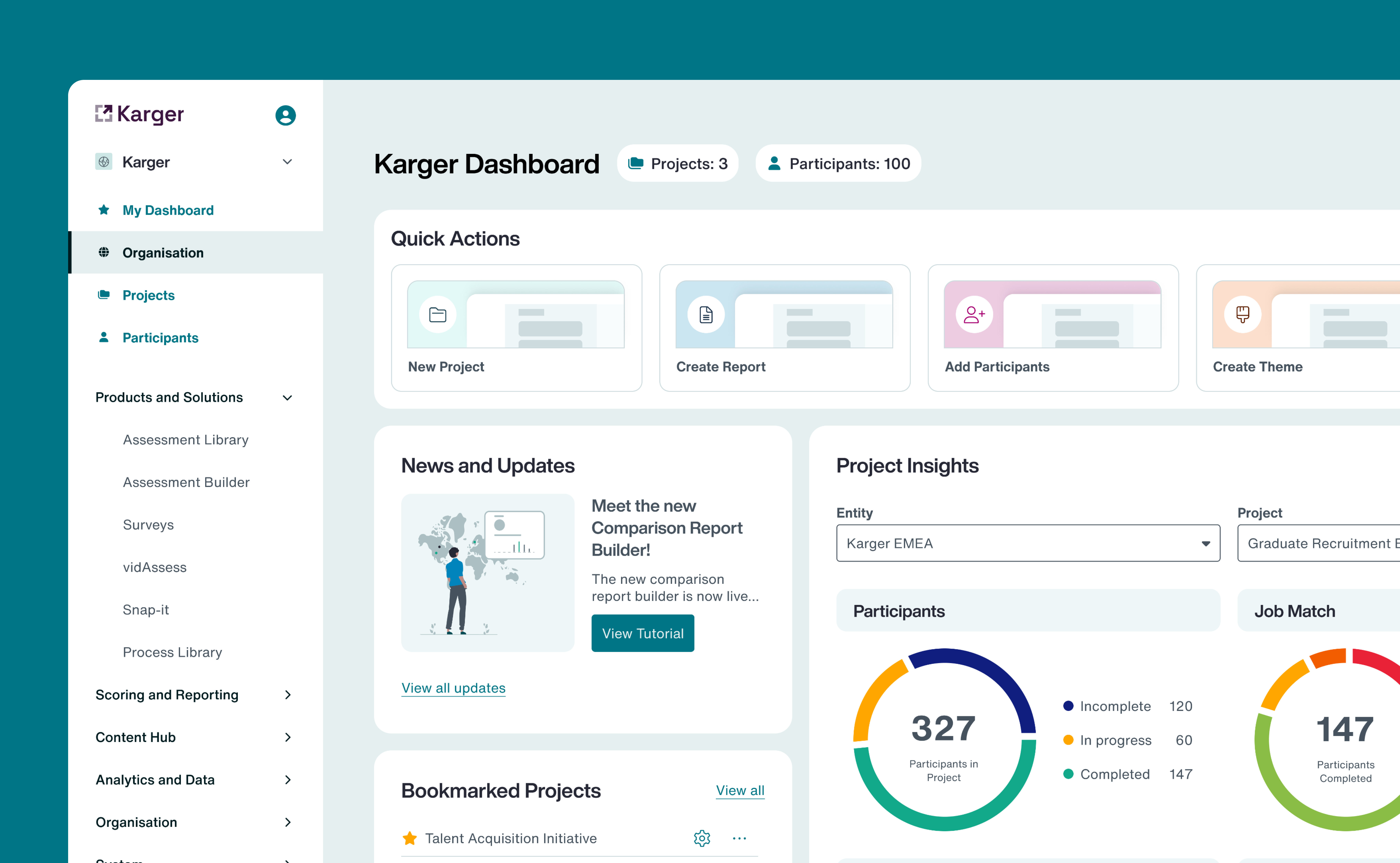Image resolution: width=1400 pixels, height=863 pixels.
Task: Click the folder icon on New Project card
Action: click(x=438, y=314)
